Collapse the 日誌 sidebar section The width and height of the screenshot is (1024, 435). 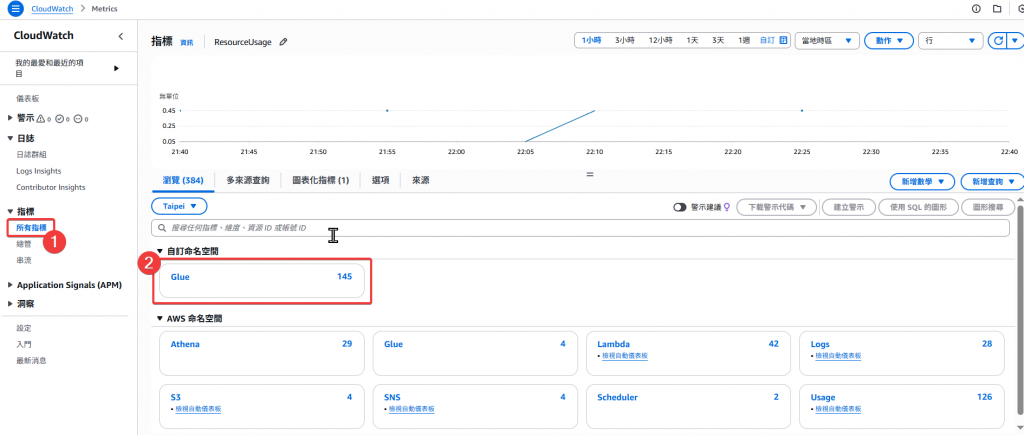coord(10,138)
